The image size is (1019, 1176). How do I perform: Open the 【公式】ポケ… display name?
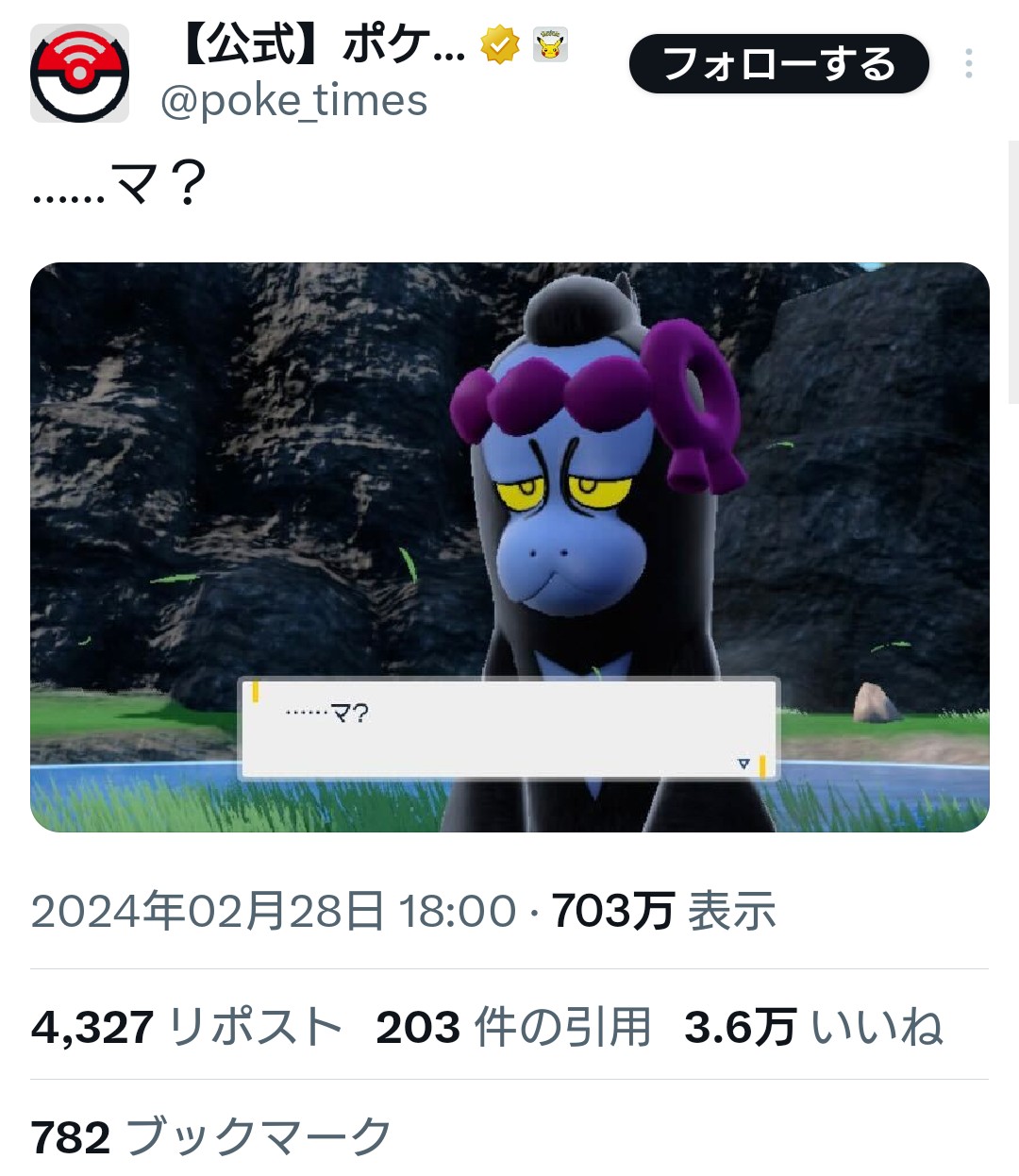click(x=321, y=44)
